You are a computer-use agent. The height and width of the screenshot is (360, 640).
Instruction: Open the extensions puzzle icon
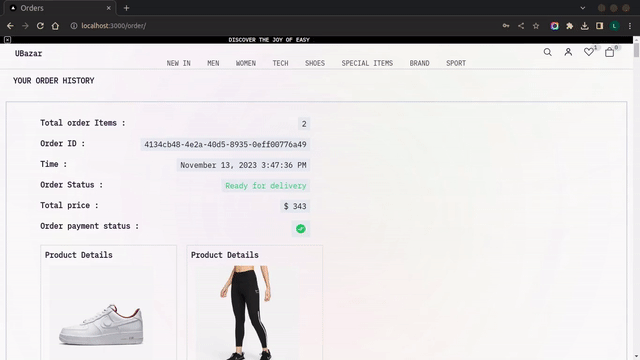[x=569, y=26]
